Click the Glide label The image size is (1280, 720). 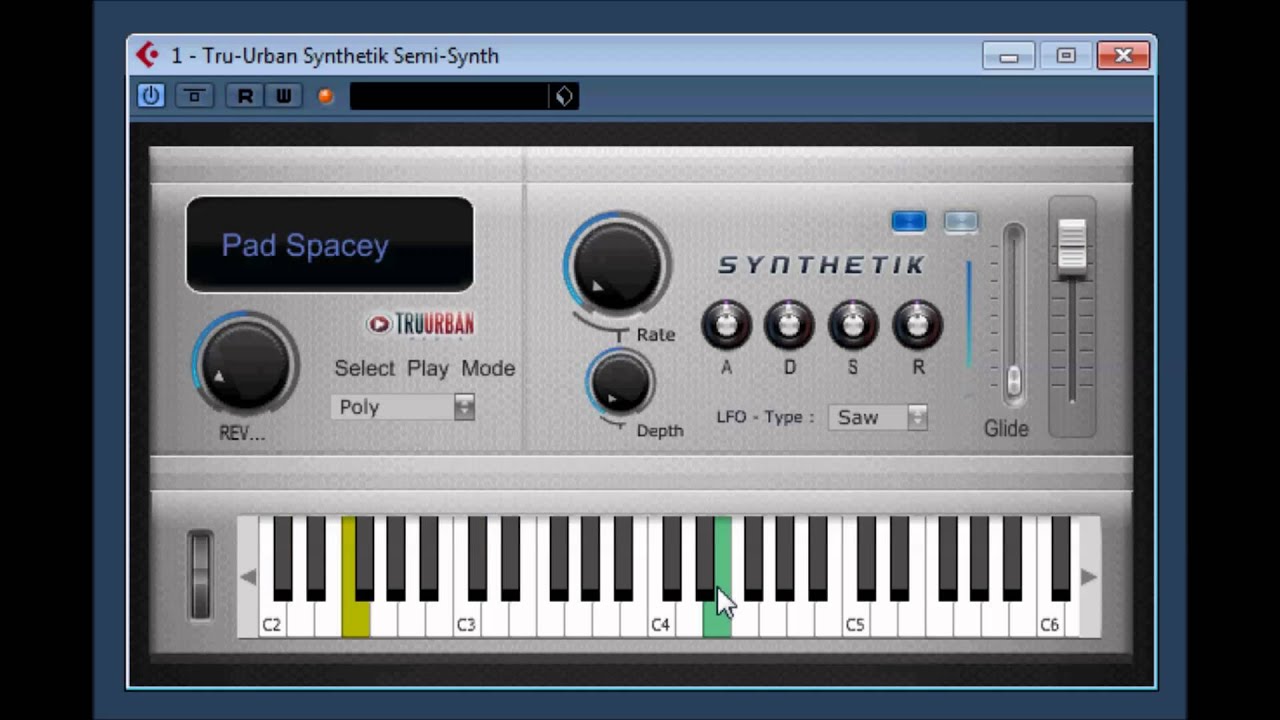[x=1006, y=429]
